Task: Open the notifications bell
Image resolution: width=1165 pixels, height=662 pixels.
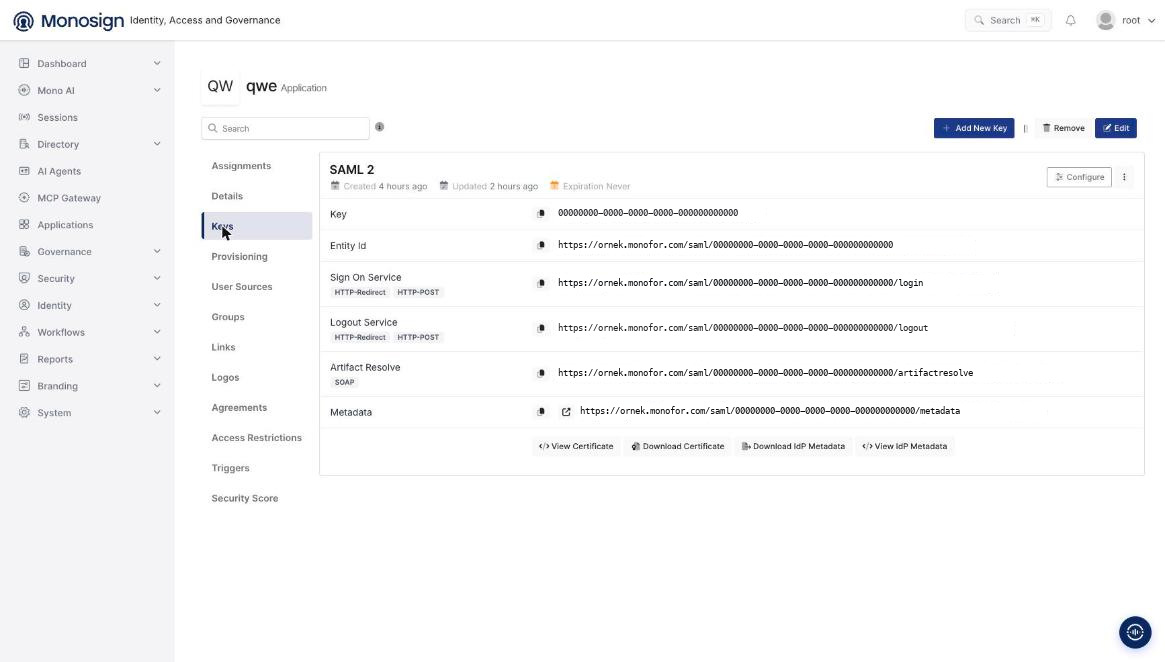Action: [1071, 21]
